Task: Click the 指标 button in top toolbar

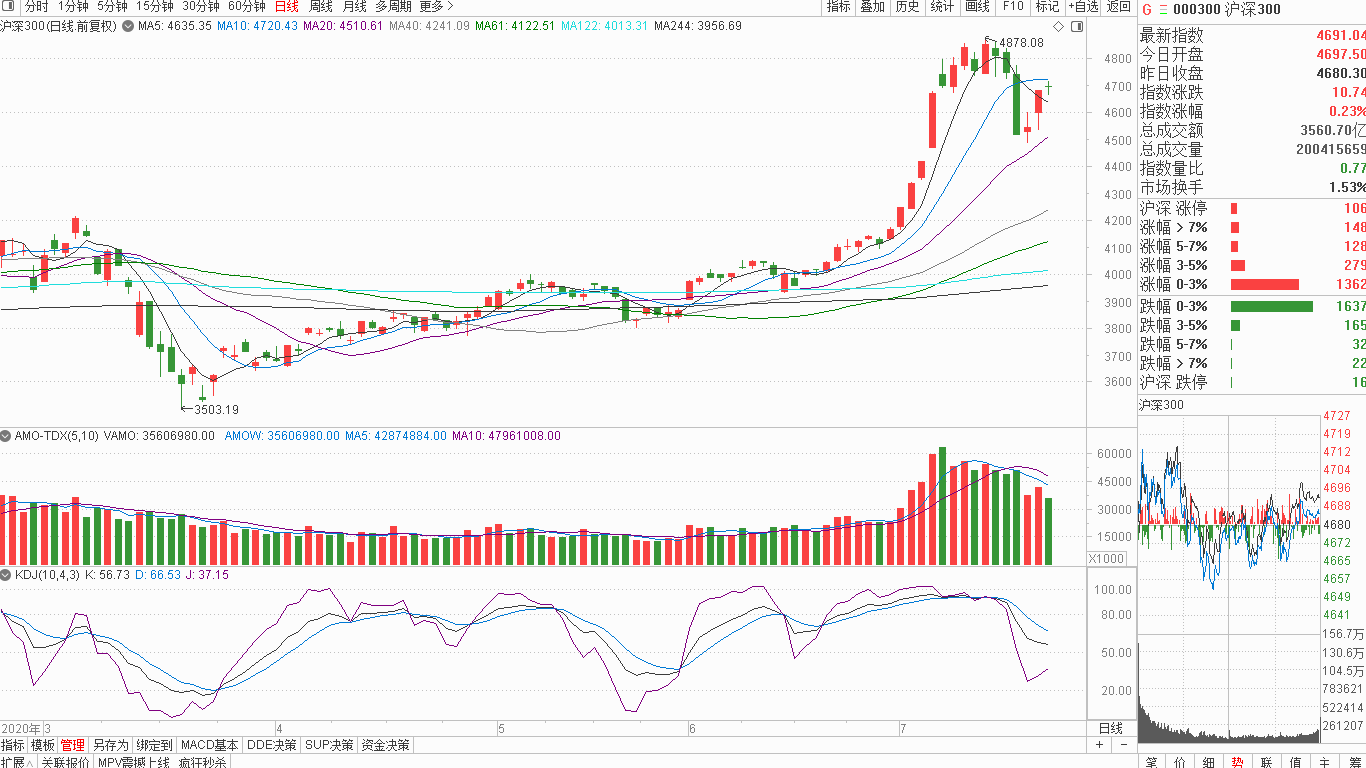Action: pos(838,7)
